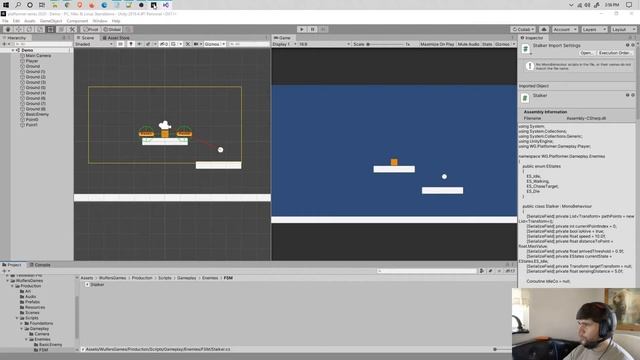This screenshot has width=640, height=360.
Task: Open the Layers dropdown
Action: pyautogui.click(x=594, y=29)
